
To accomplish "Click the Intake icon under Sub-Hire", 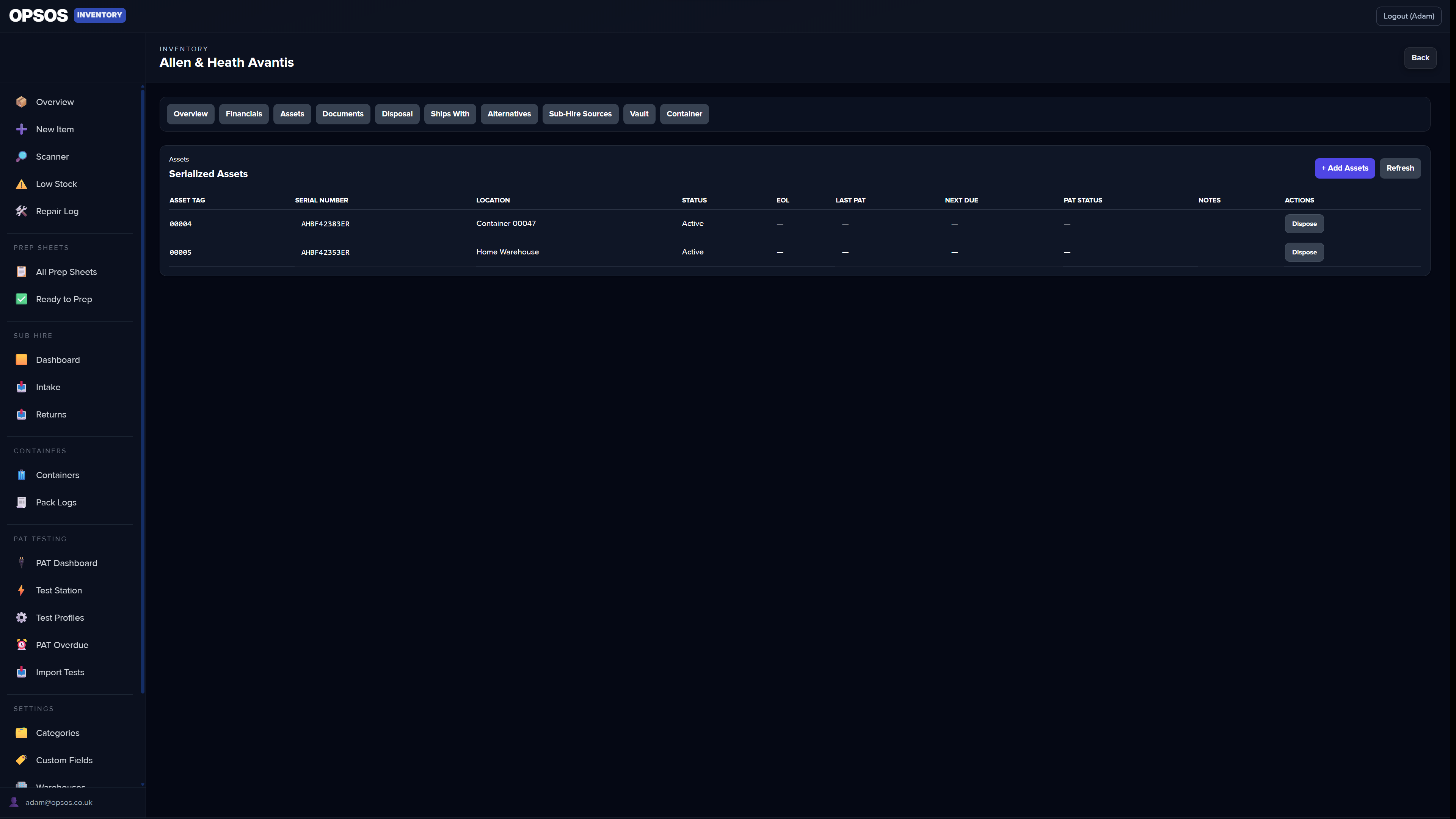I will (21, 387).
